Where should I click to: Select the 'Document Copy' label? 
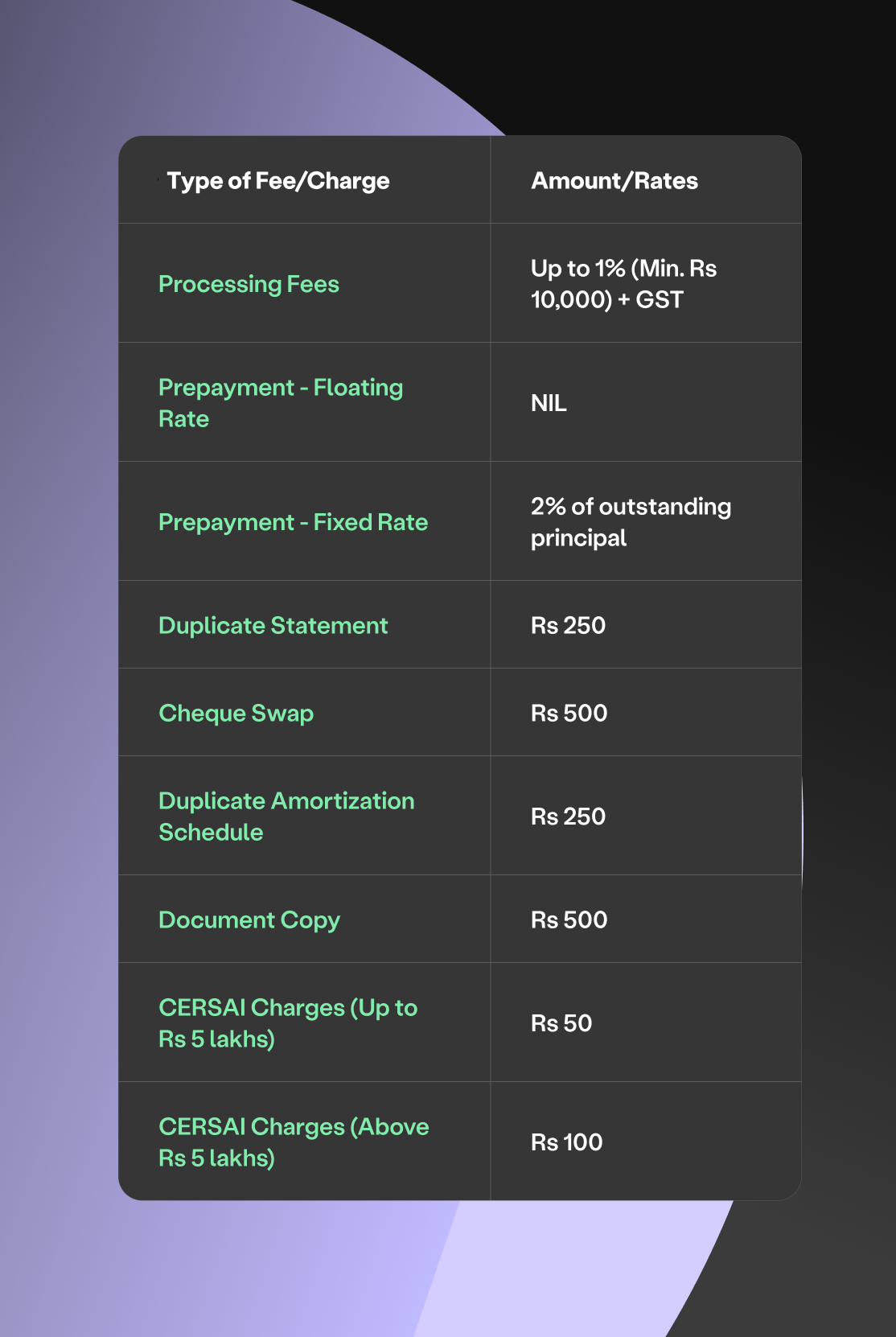point(249,920)
